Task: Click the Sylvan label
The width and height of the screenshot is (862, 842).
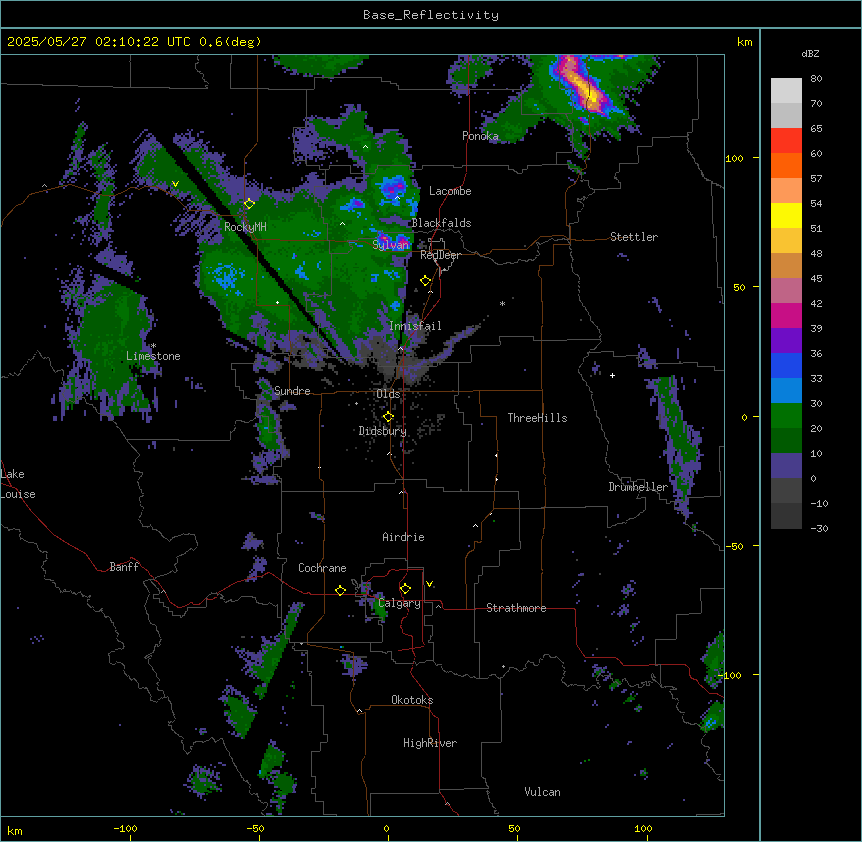Action: tap(390, 245)
